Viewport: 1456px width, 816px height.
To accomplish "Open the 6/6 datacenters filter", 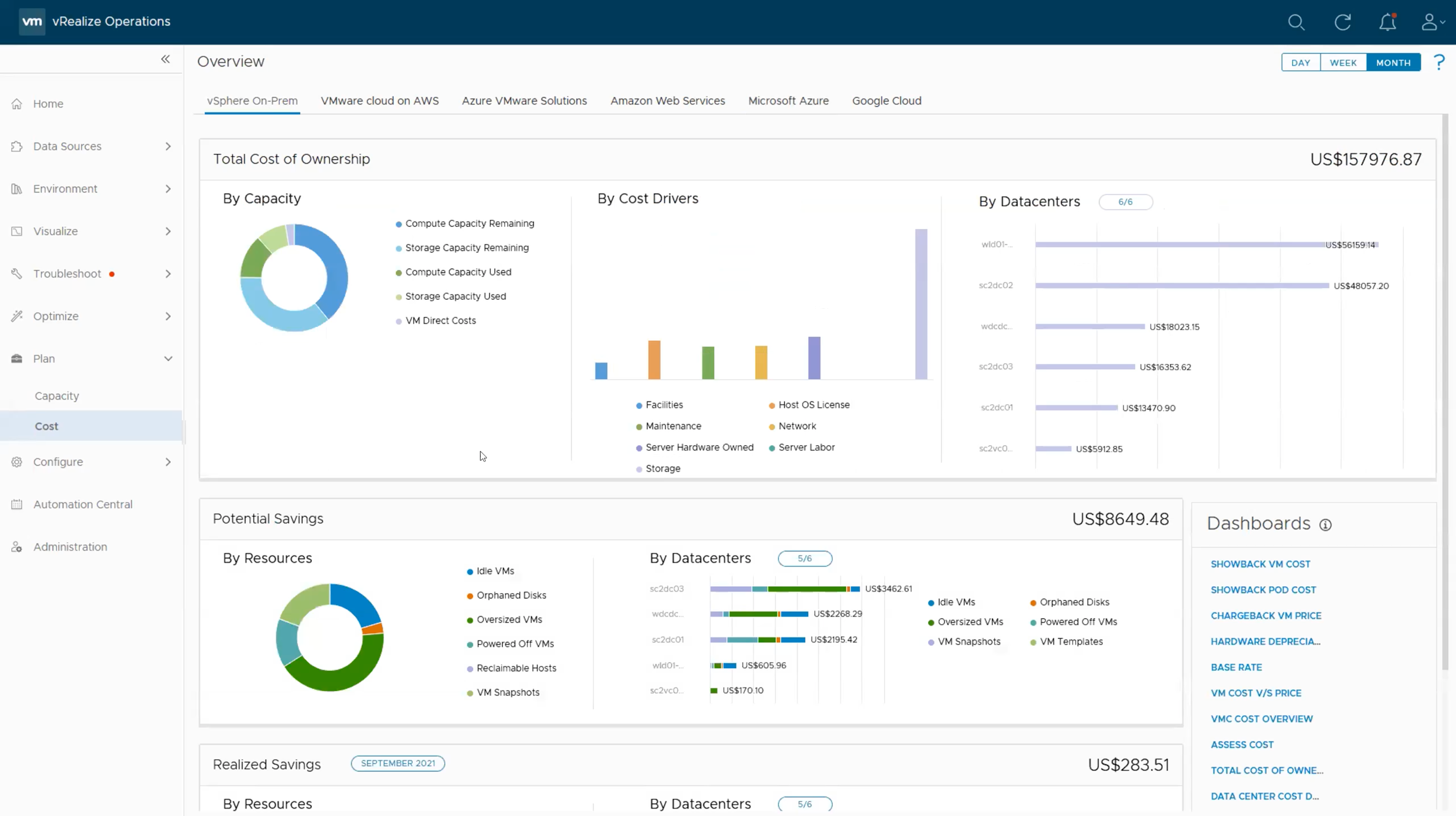I will [1125, 202].
